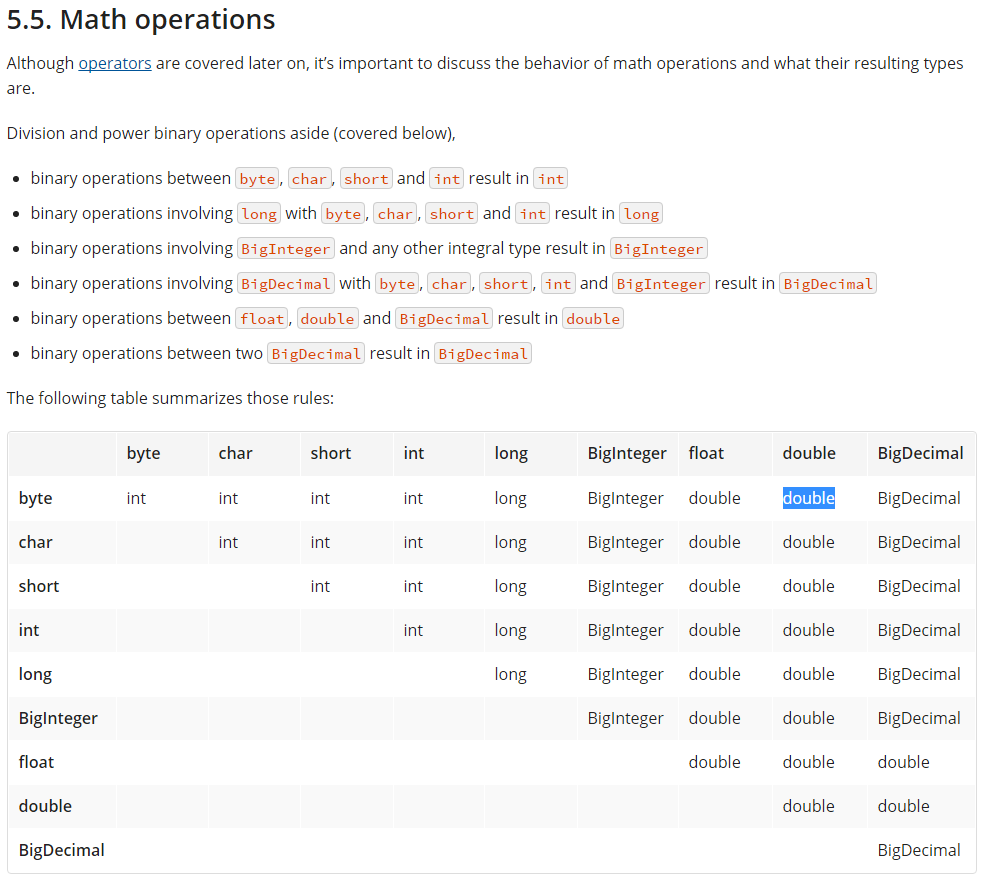Click the double cell in float row
The image size is (982, 878).
[x=715, y=762]
